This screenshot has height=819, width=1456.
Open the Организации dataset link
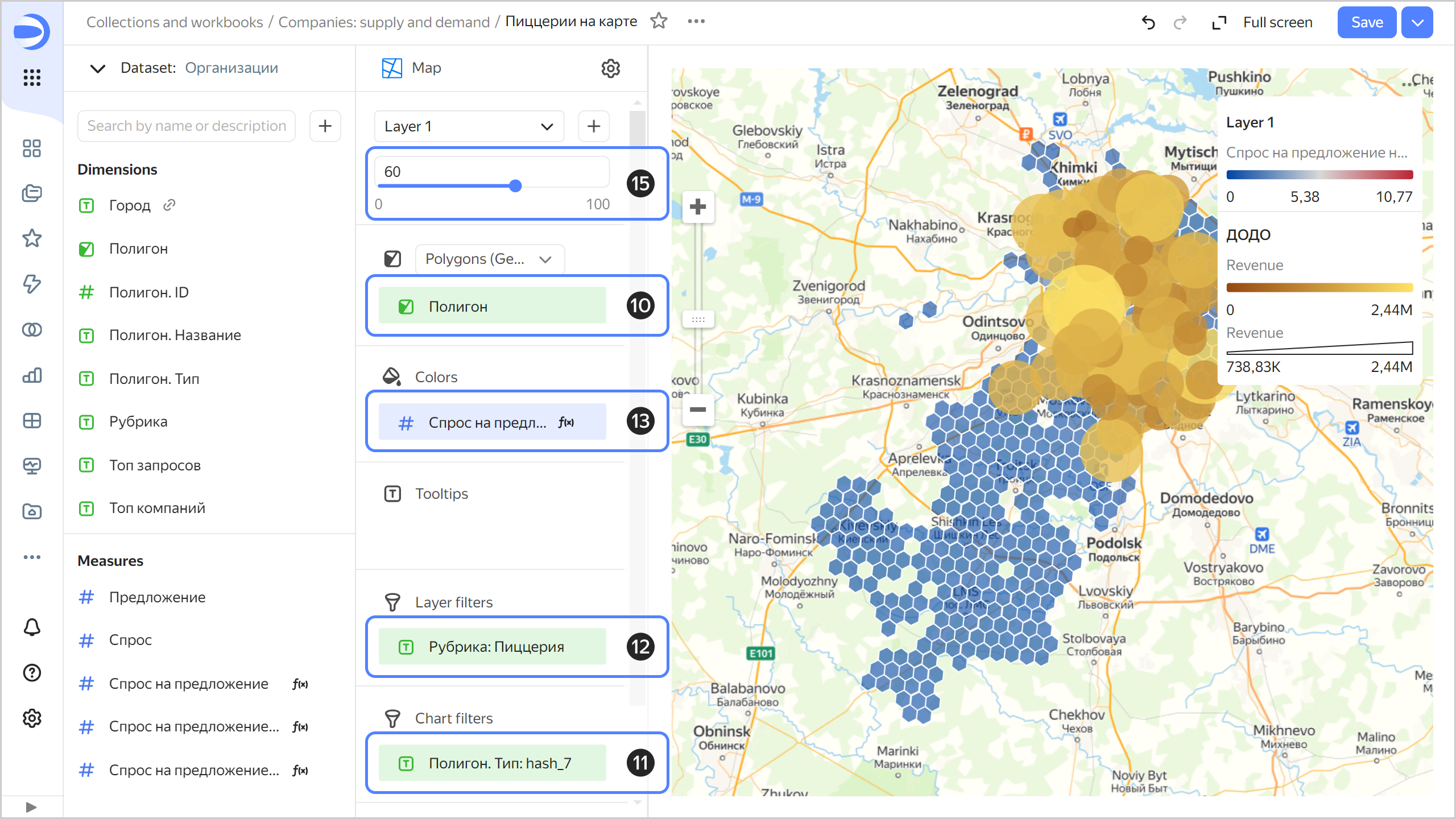click(x=231, y=68)
